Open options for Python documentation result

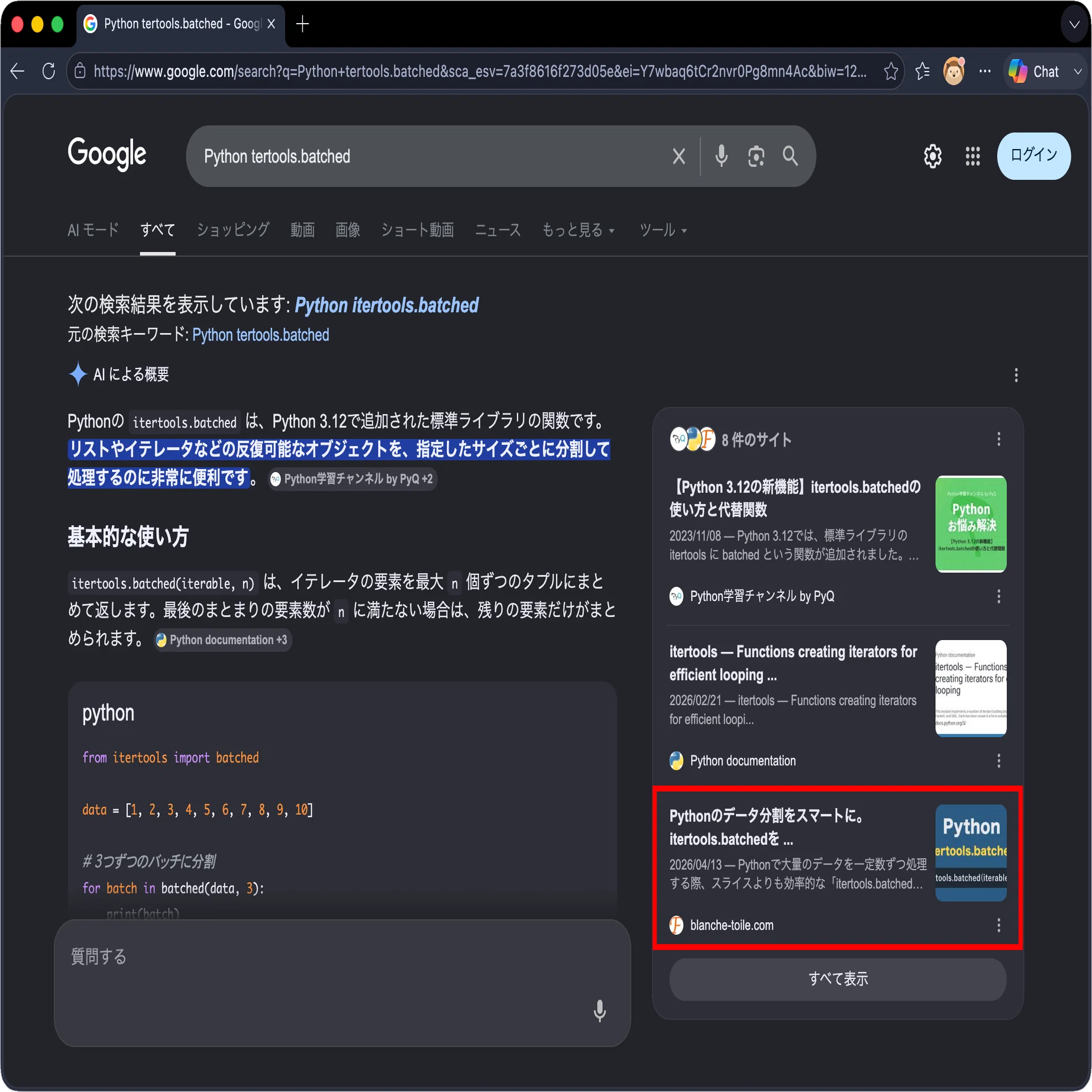click(999, 761)
